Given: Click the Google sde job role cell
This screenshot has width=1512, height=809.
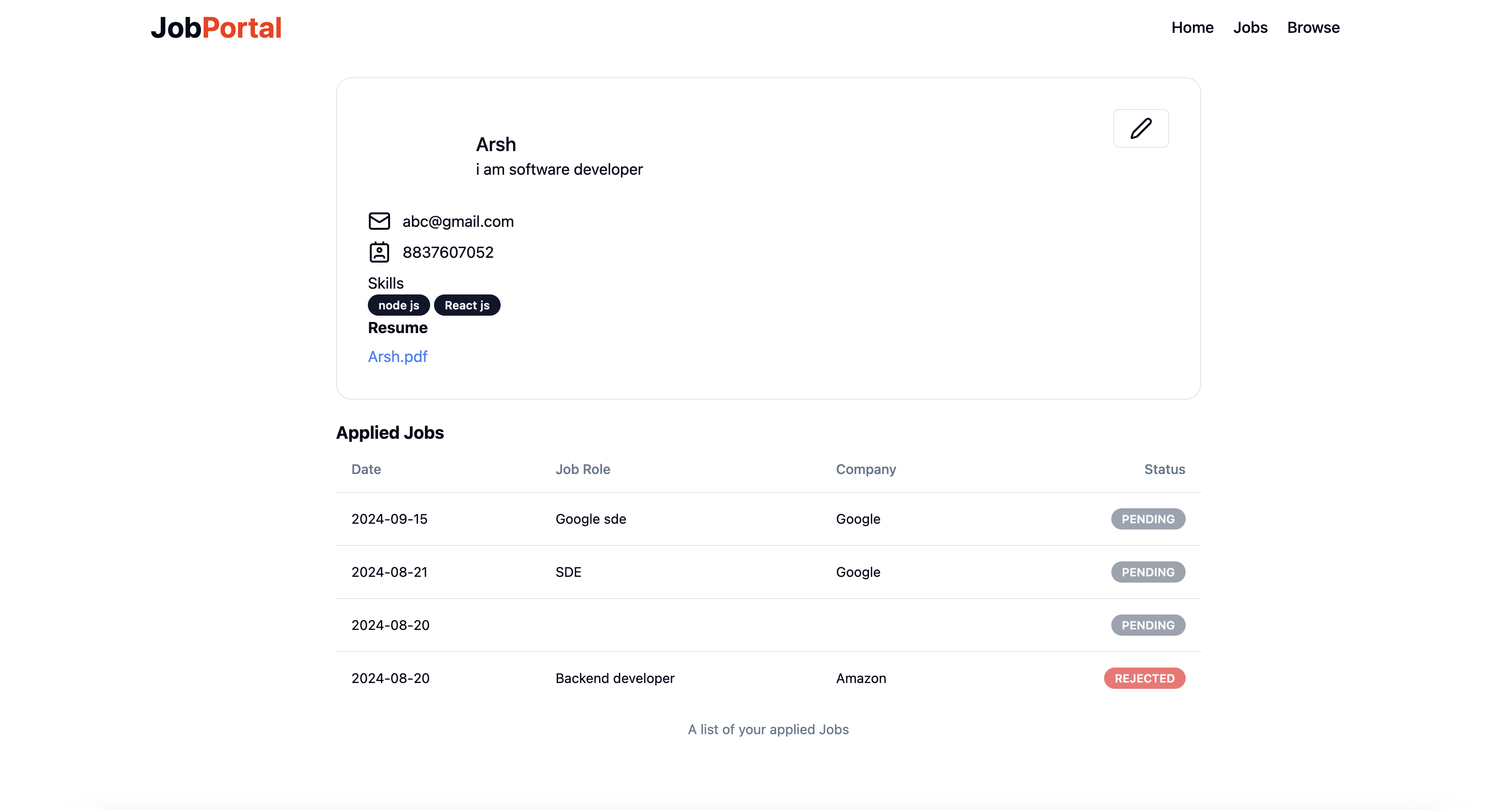Looking at the screenshot, I should [590, 519].
